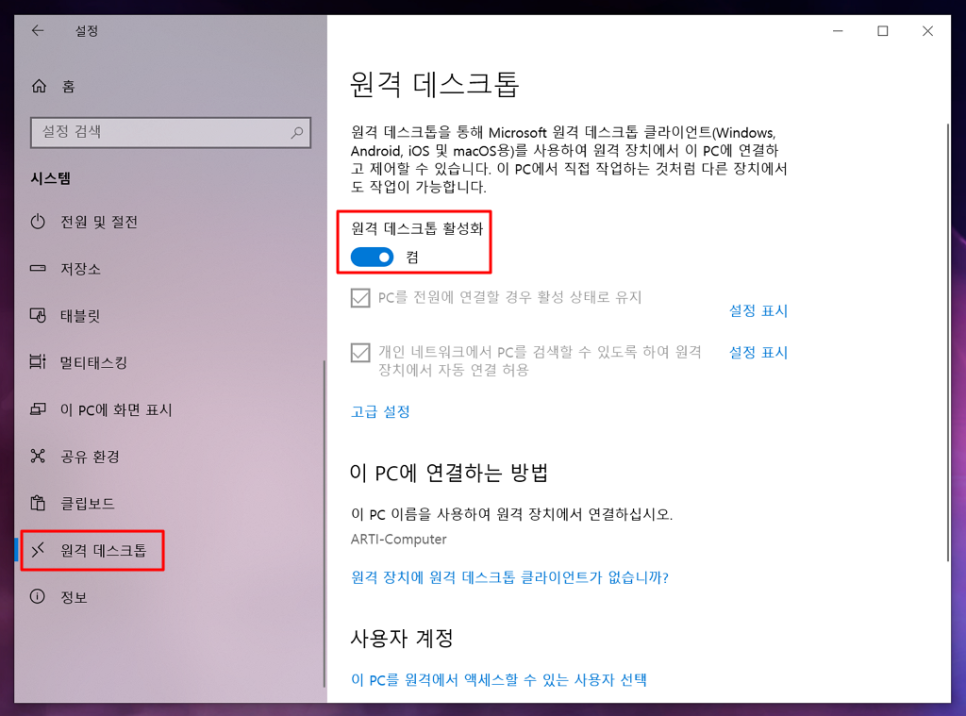The width and height of the screenshot is (966, 716).
Task: Click the right content pane scrollbar
Action: (x=948, y=342)
